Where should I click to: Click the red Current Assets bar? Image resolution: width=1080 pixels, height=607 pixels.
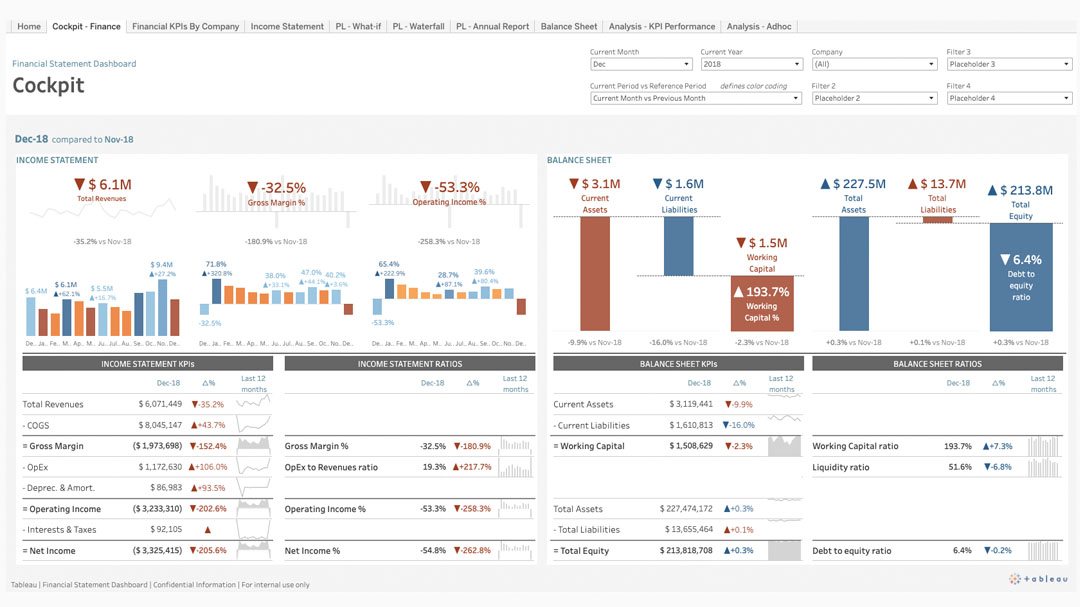pos(594,273)
